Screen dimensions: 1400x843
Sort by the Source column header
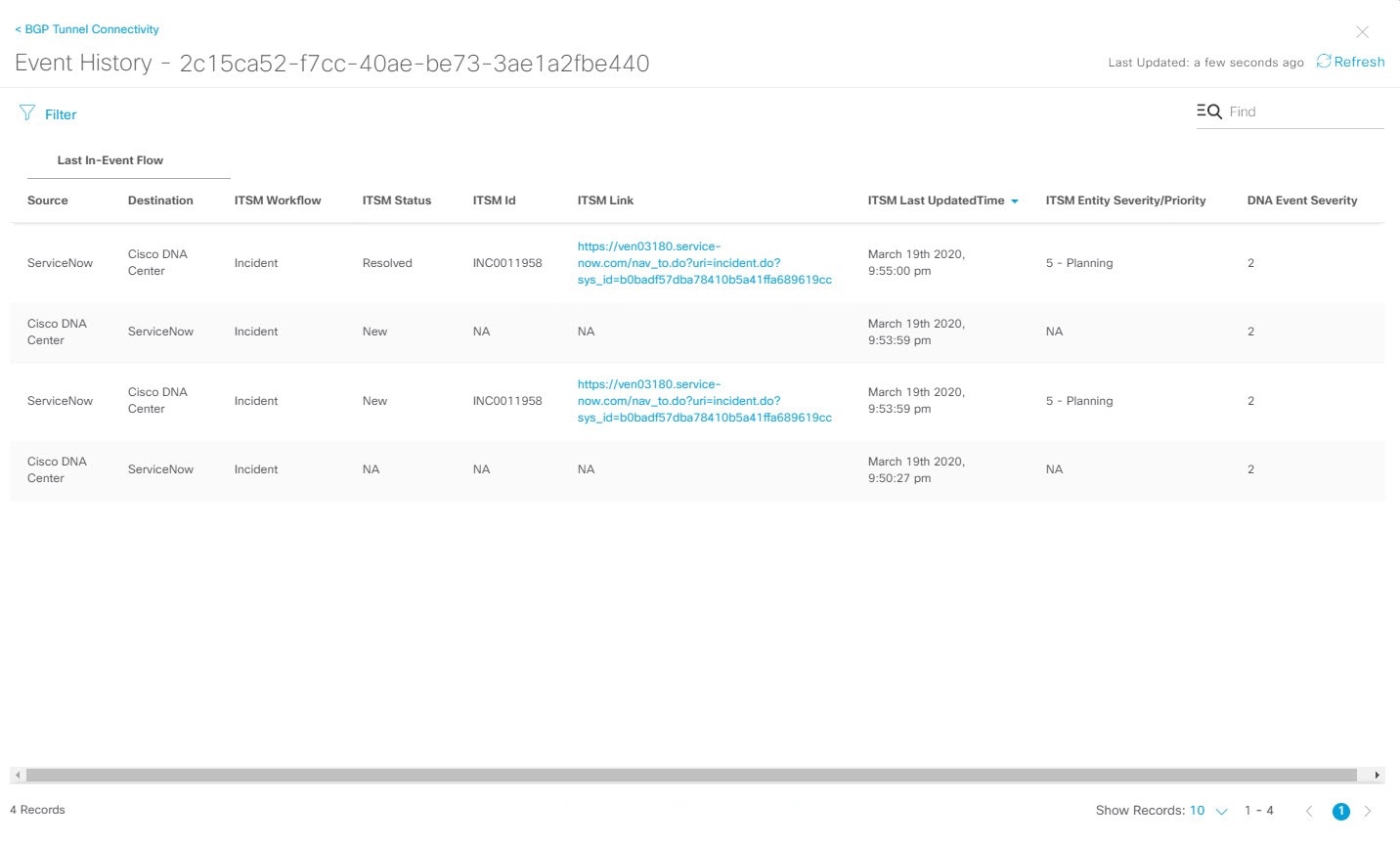(x=48, y=200)
